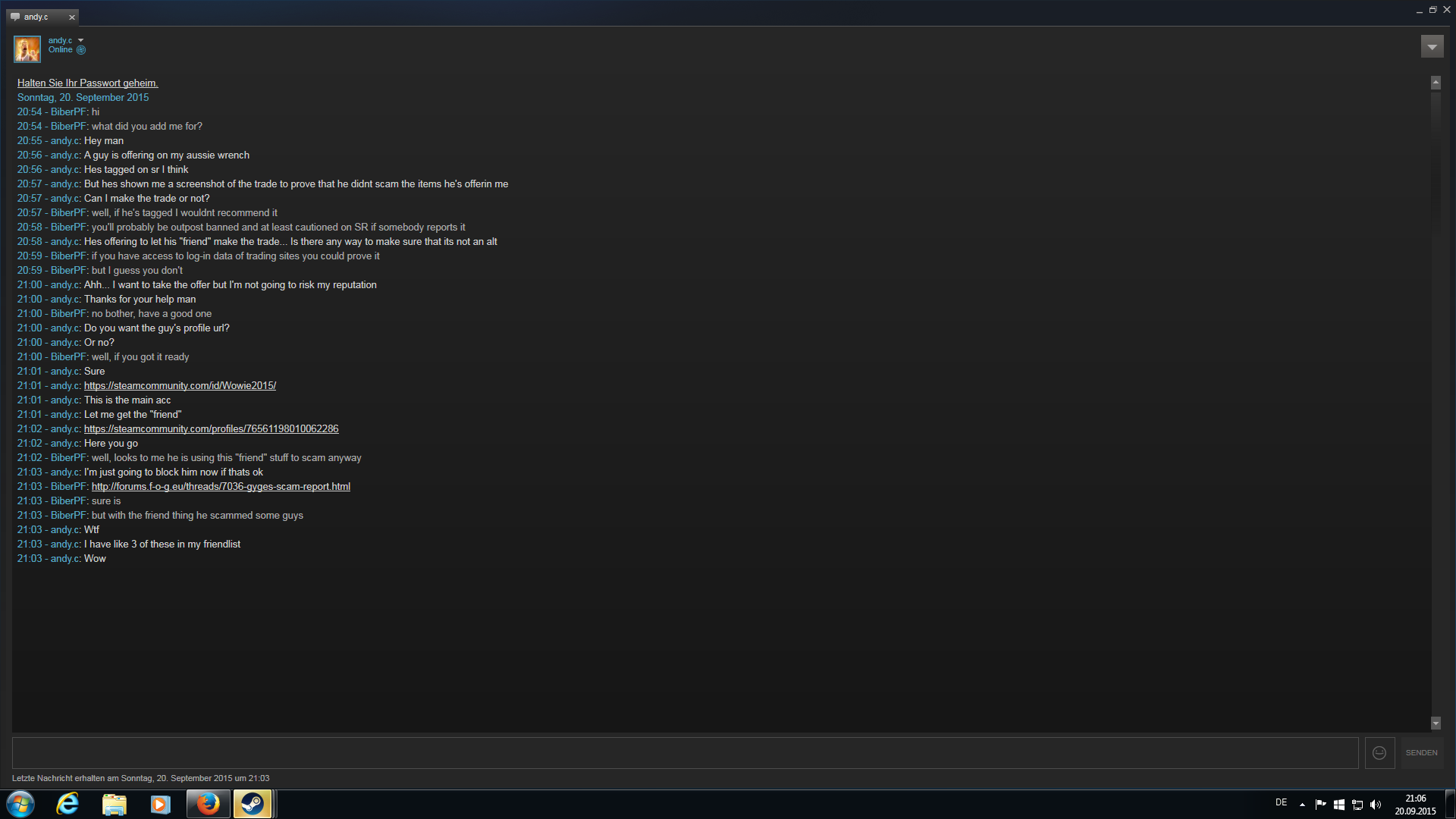Close the andy.c chat tab

pyautogui.click(x=72, y=17)
